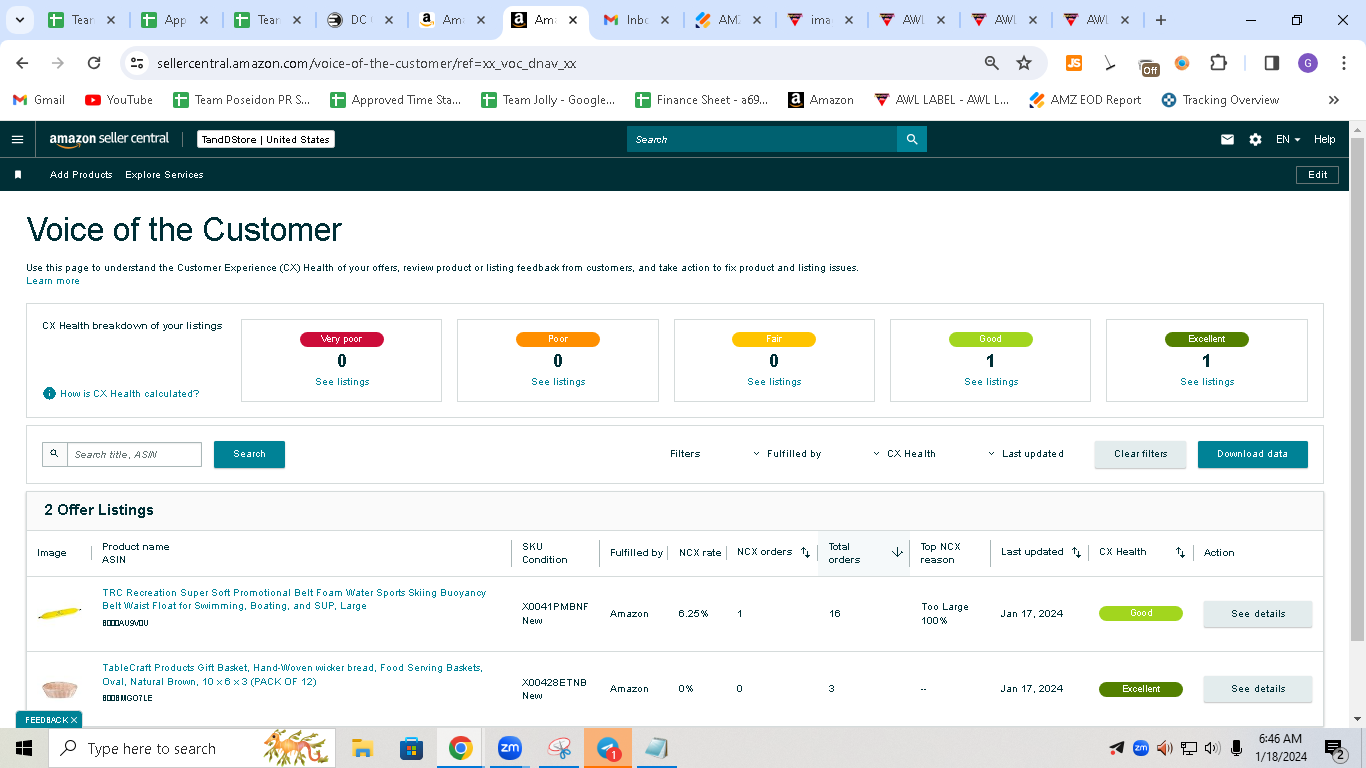Open the Windows Start menu
Viewport: 1366px width, 768px height.
pyautogui.click(x=24, y=748)
